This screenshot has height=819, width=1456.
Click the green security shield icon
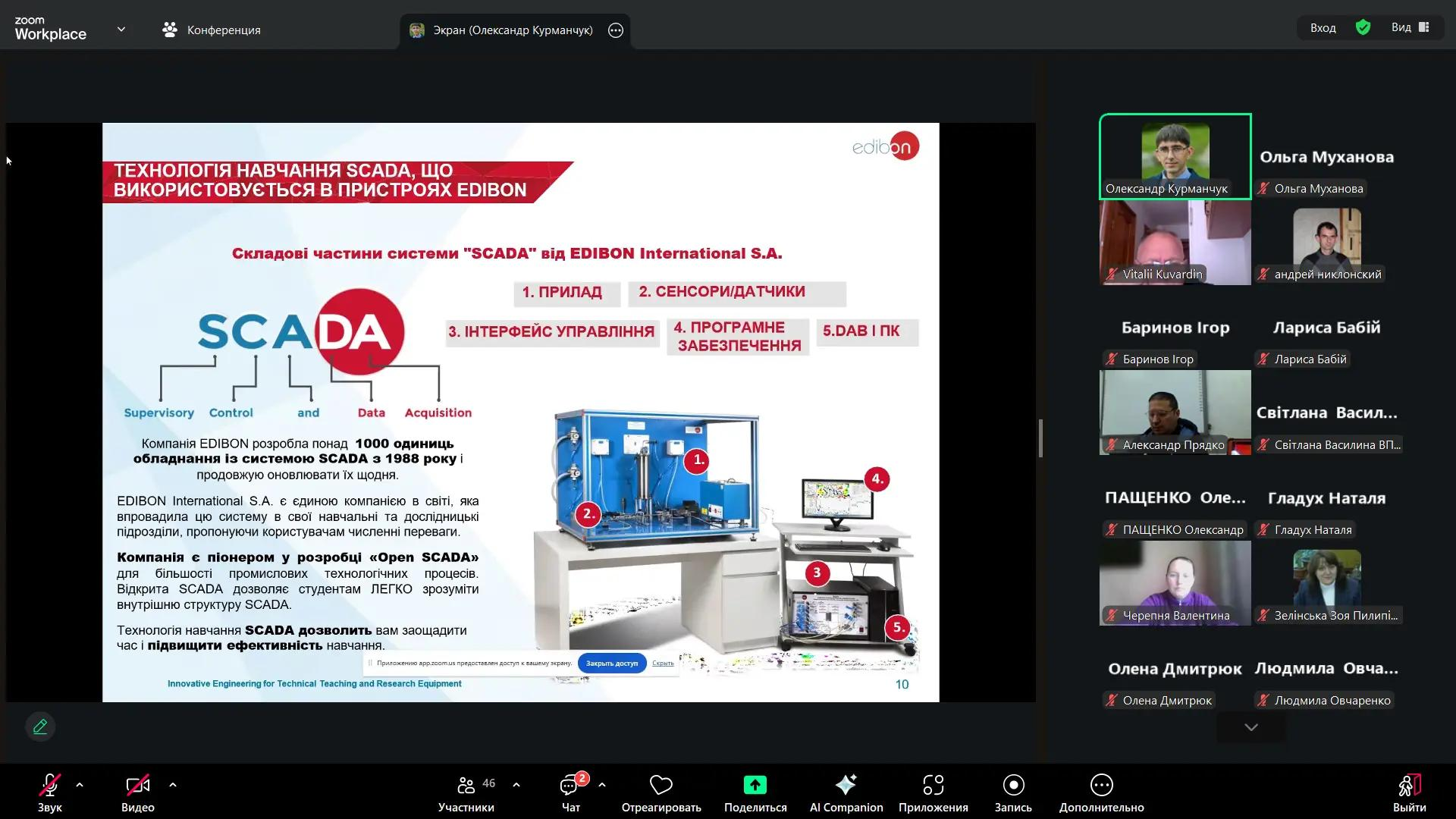click(x=1363, y=28)
